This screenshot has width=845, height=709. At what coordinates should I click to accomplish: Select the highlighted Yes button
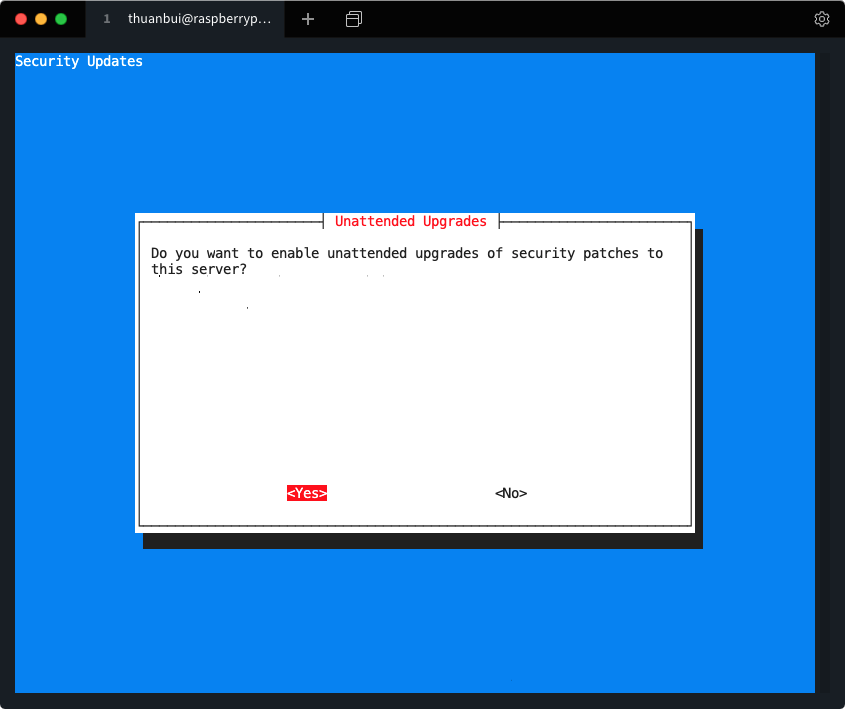(x=307, y=493)
